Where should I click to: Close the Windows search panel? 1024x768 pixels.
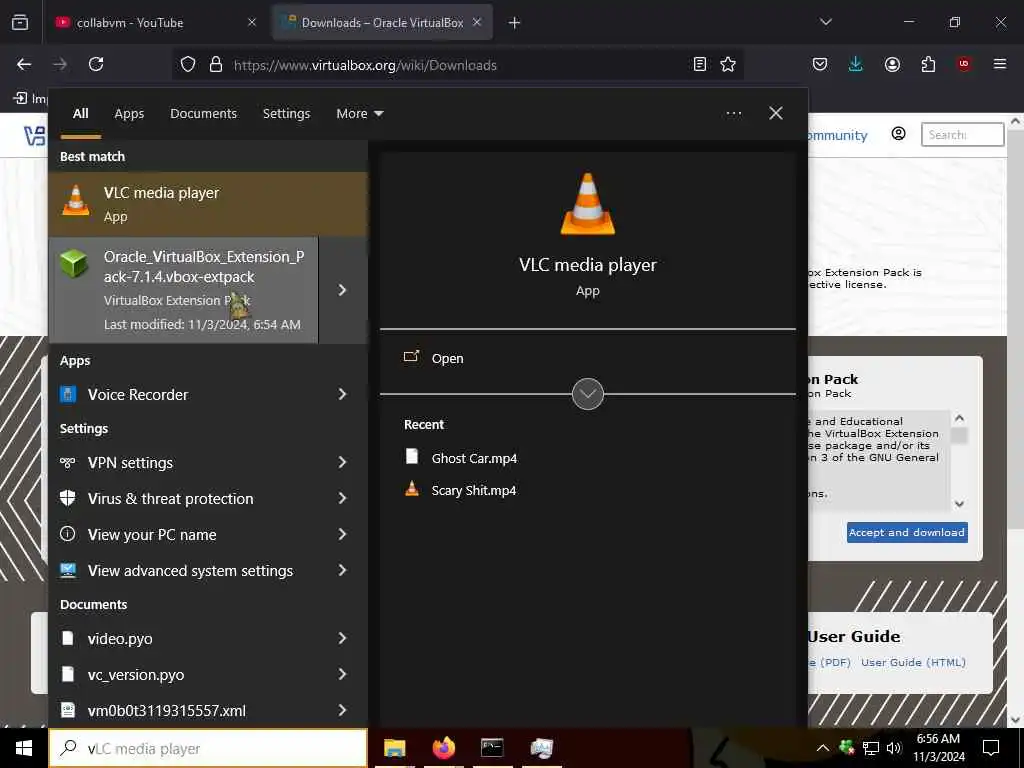pos(775,113)
